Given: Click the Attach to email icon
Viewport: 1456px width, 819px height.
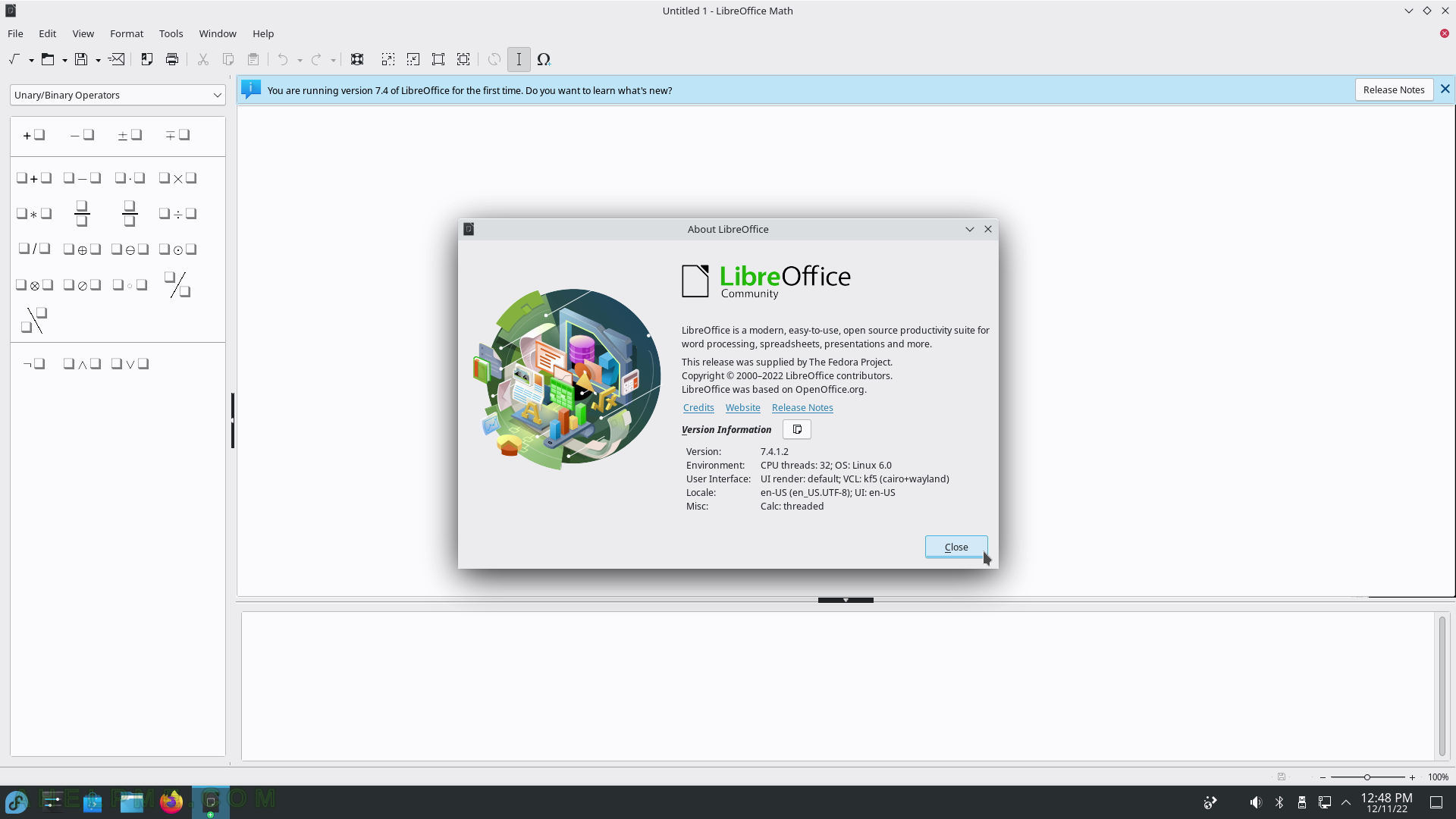Looking at the screenshot, I should pos(116,59).
